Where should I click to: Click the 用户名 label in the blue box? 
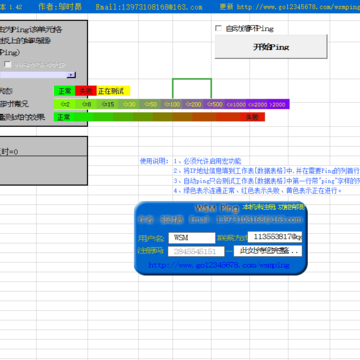(x=151, y=238)
